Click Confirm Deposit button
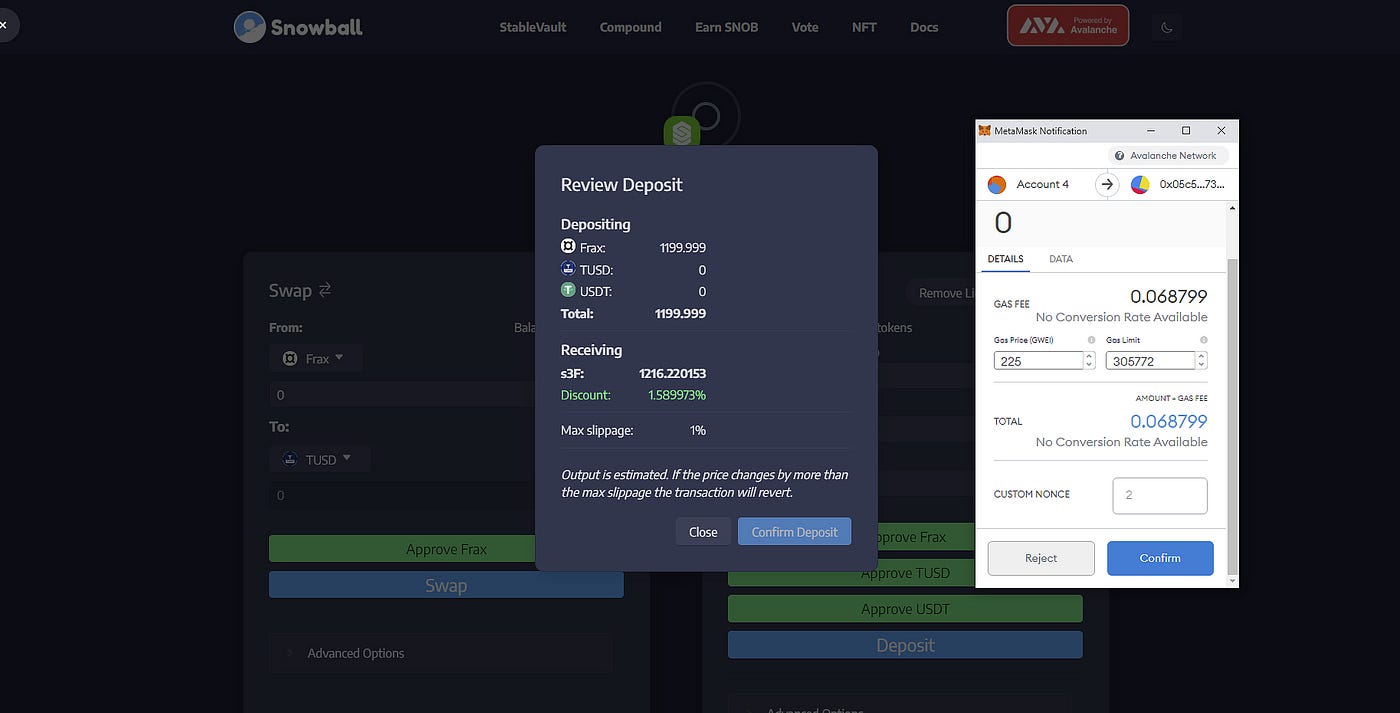 tap(794, 532)
